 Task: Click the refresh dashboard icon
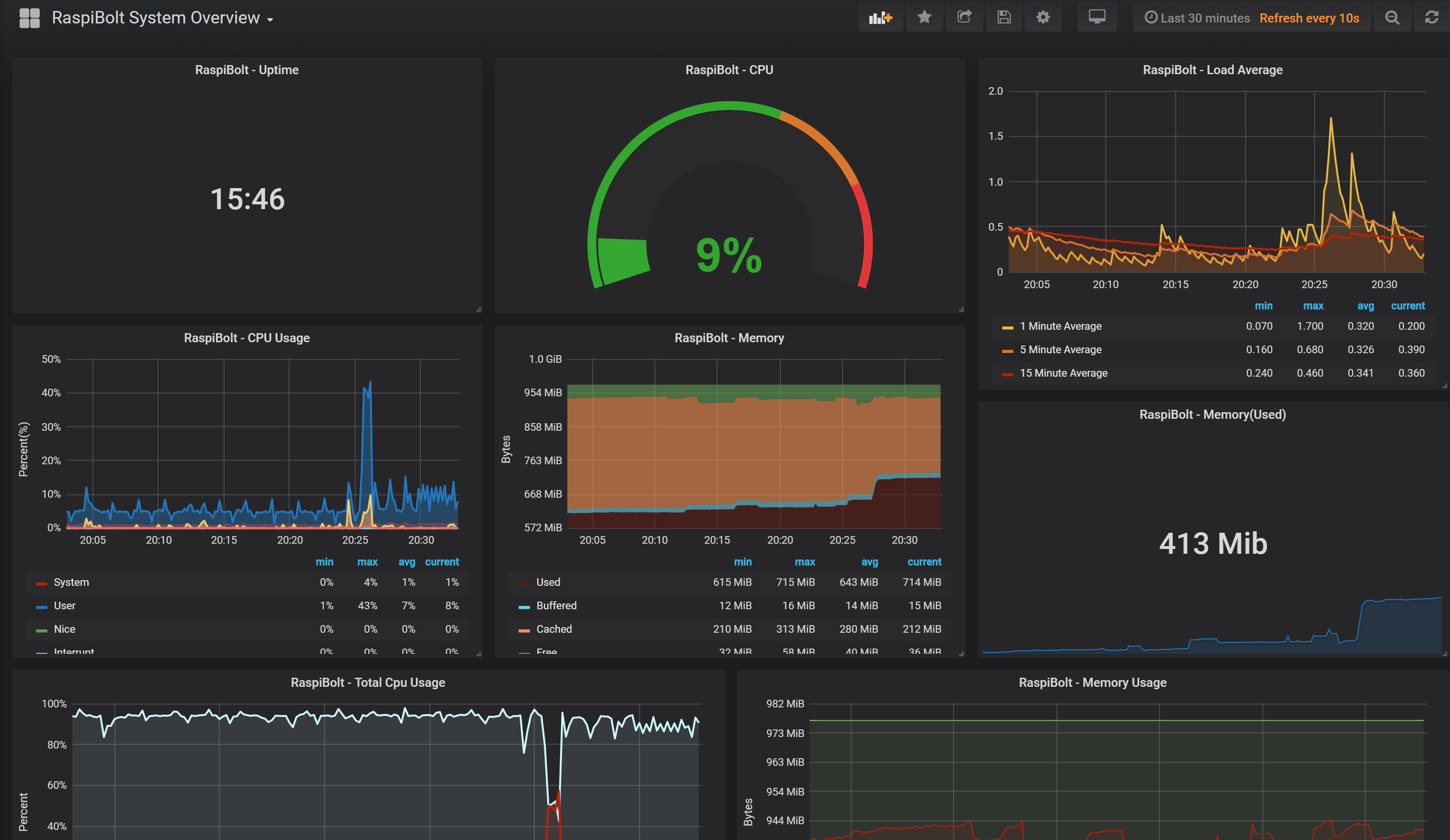coord(1432,18)
